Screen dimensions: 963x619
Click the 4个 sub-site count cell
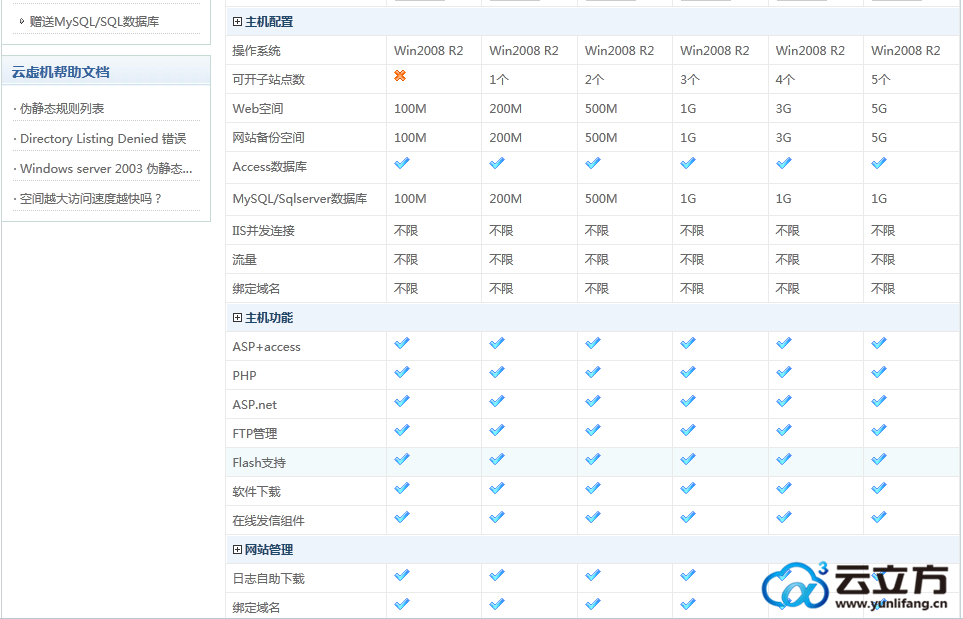(x=785, y=80)
